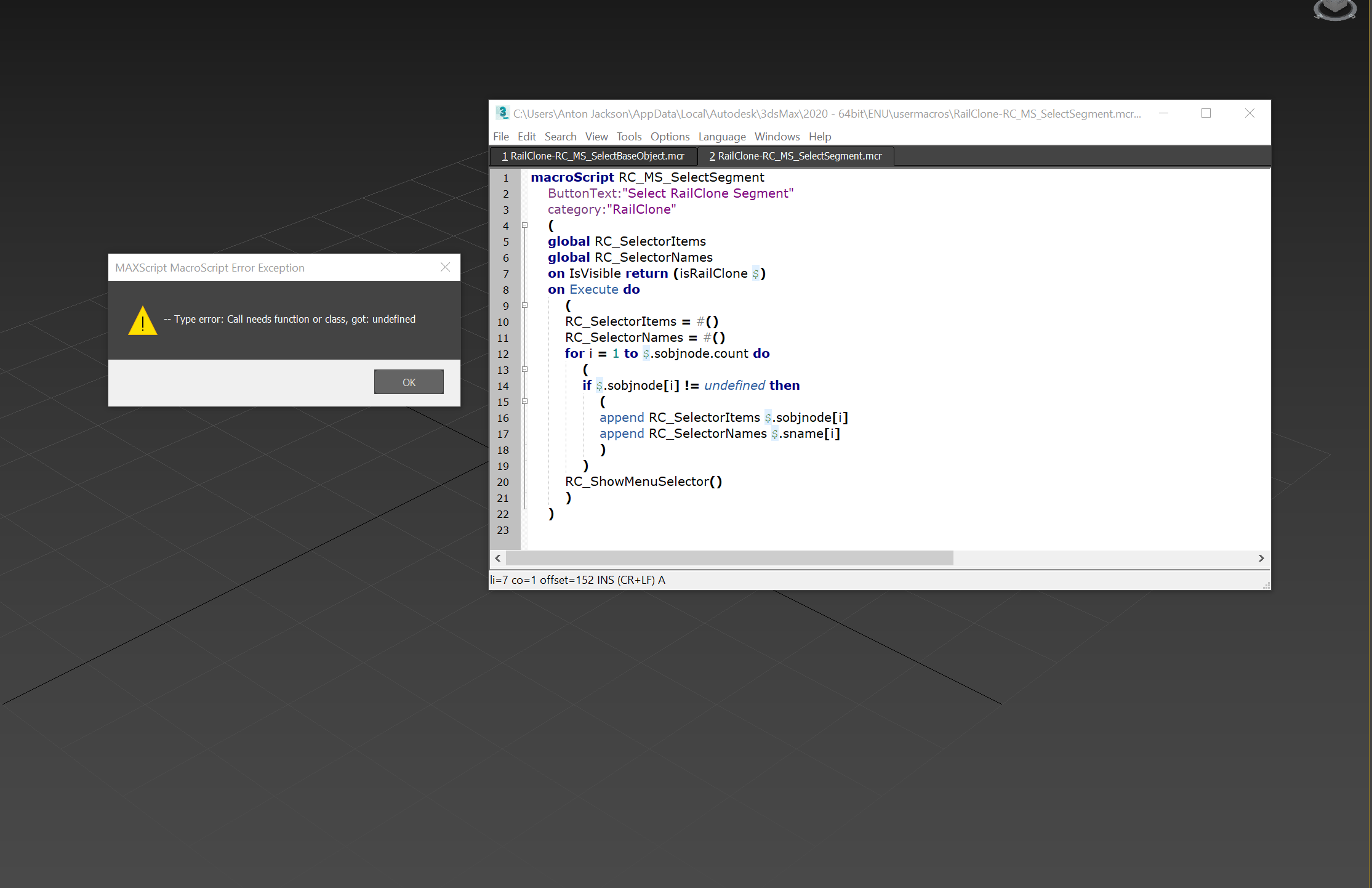Open the Edit menu
Screen dimensions: 1372x888
click(526, 137)
